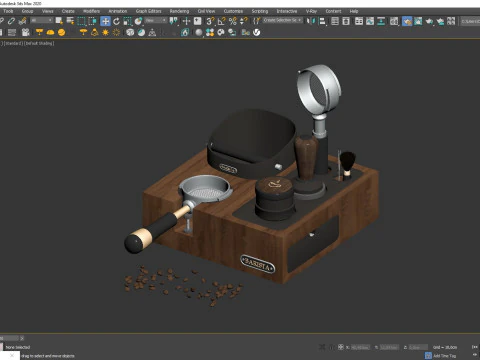Toggle Isolate Selection in status bar
The width and height of the screenshot is (480, 360).
pos(322,347)
